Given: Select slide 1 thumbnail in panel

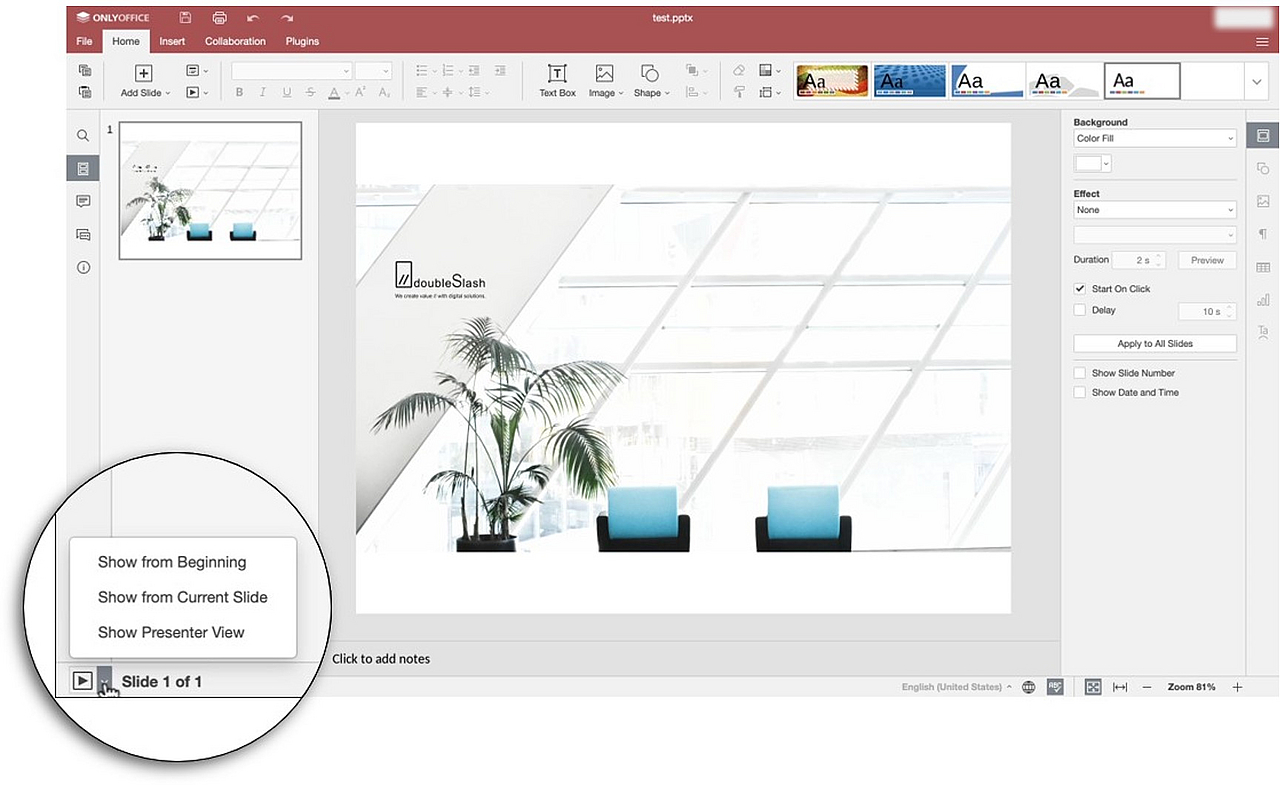Looking at the screenshot, I should (x=210, y=190).
